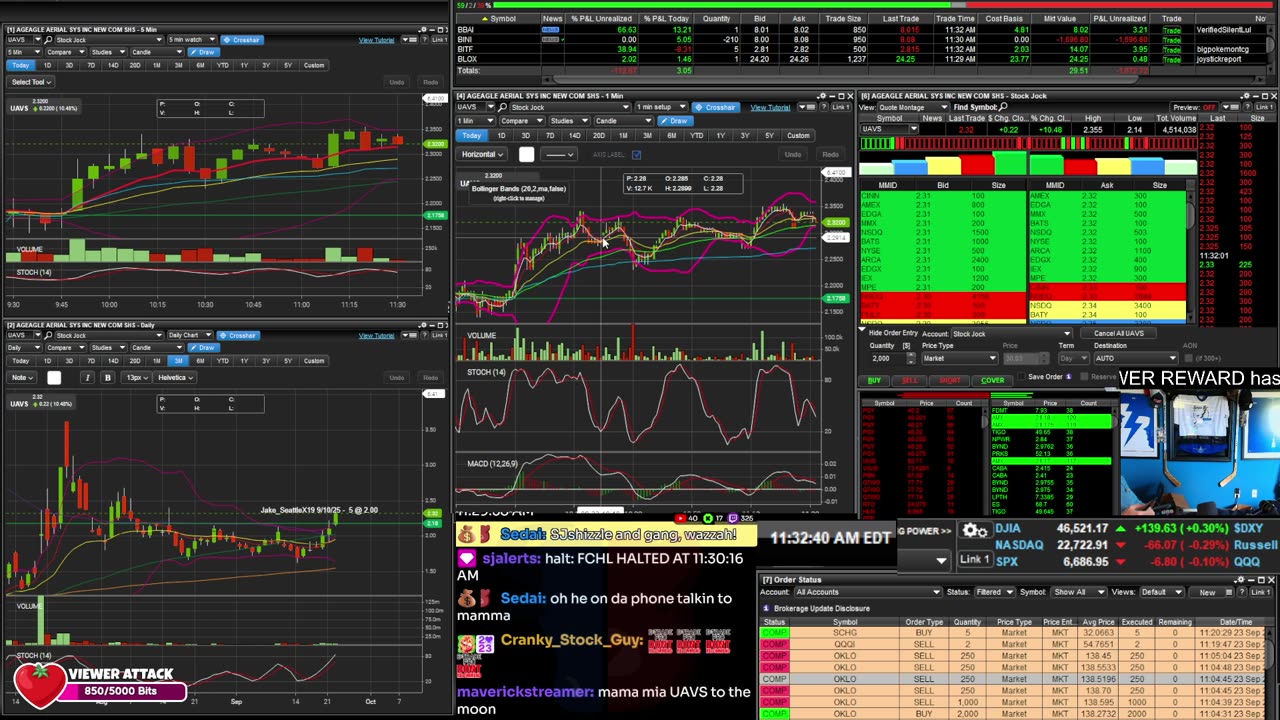Select the Today tab in 1 Min chart
Viewport: 1280px width, 720px height.
(471, 135)
